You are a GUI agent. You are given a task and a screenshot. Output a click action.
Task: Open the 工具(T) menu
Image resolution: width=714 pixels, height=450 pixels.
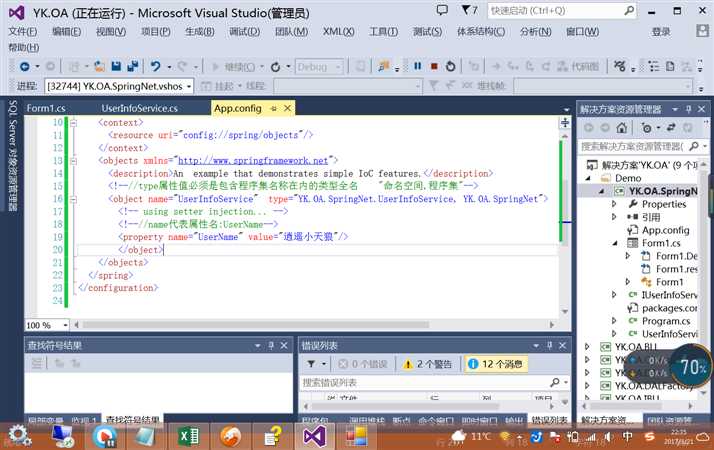tap(383, 31)
